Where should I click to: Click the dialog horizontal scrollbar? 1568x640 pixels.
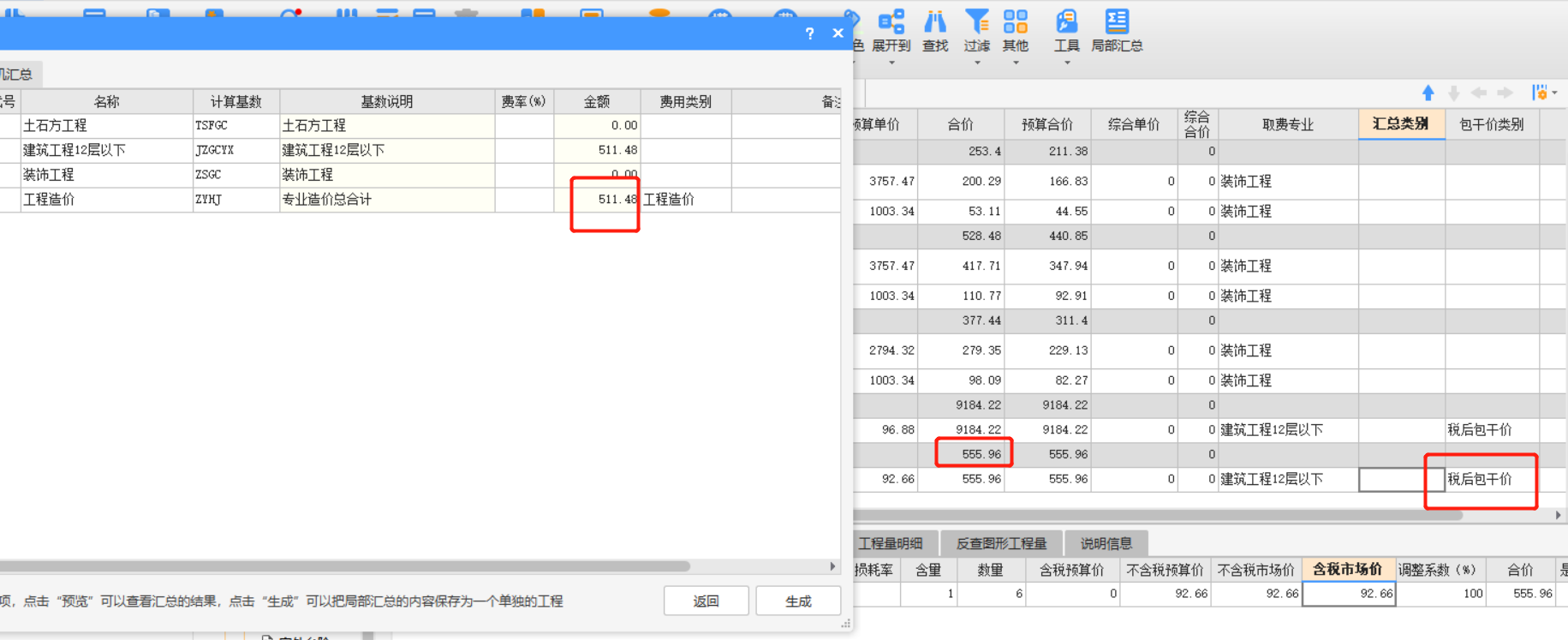coord(345,566)
